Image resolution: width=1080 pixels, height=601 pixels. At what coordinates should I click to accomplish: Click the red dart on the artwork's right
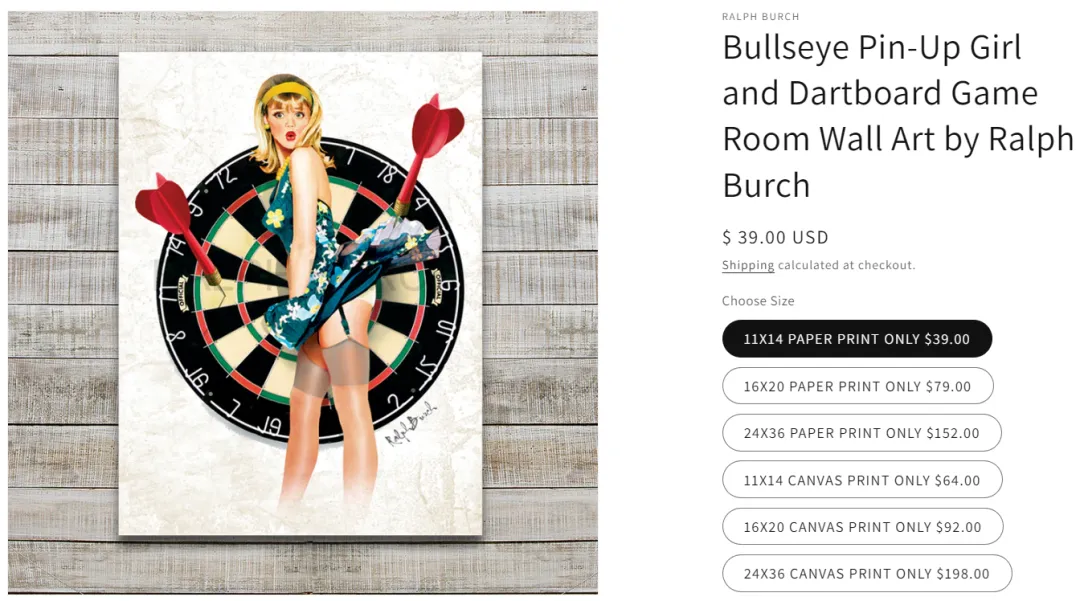tap(427, 151)
